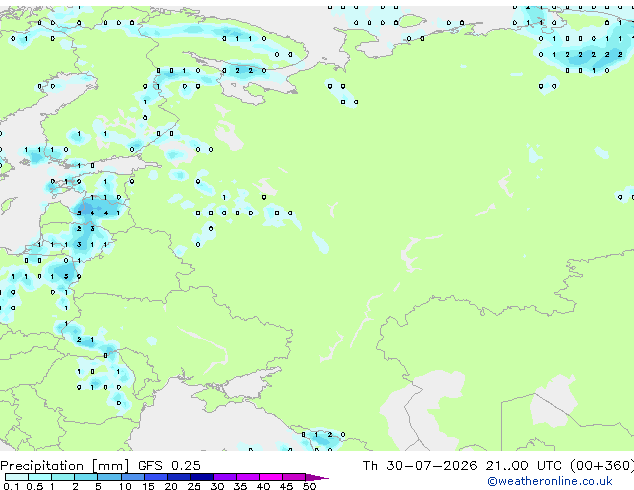Choose the 2–5 mm legend swatch
Image resolution: width=634 pixels, height=490 pixels.
(86, 477)
